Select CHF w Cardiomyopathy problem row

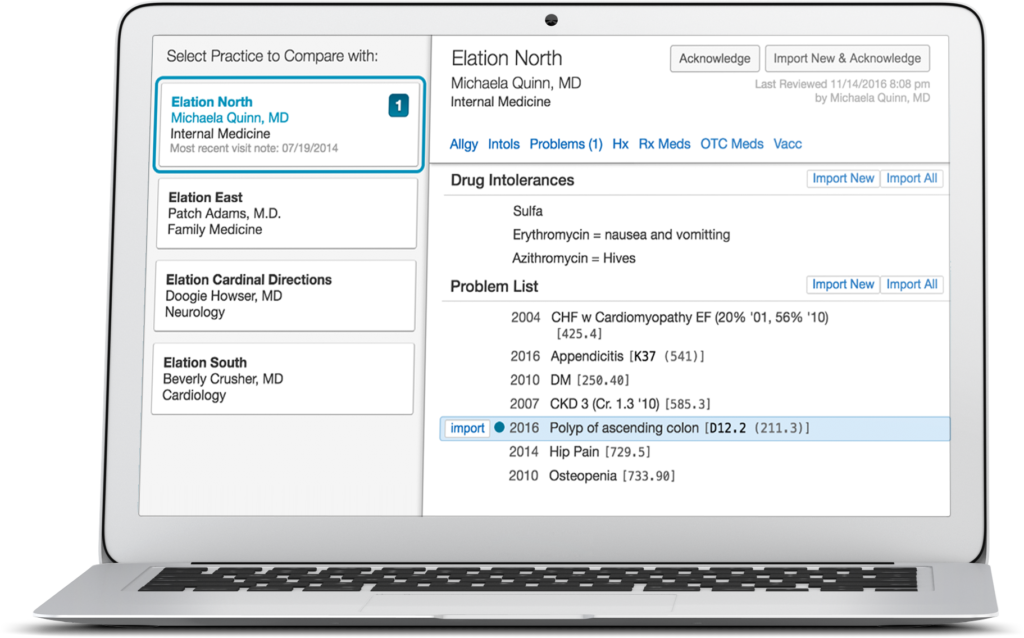coord(669,325)
